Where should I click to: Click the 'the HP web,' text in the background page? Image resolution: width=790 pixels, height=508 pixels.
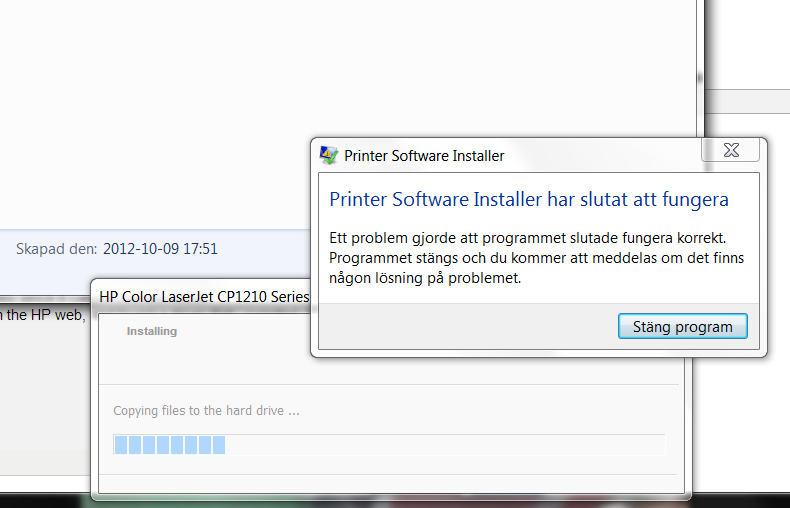pos(46,315)
